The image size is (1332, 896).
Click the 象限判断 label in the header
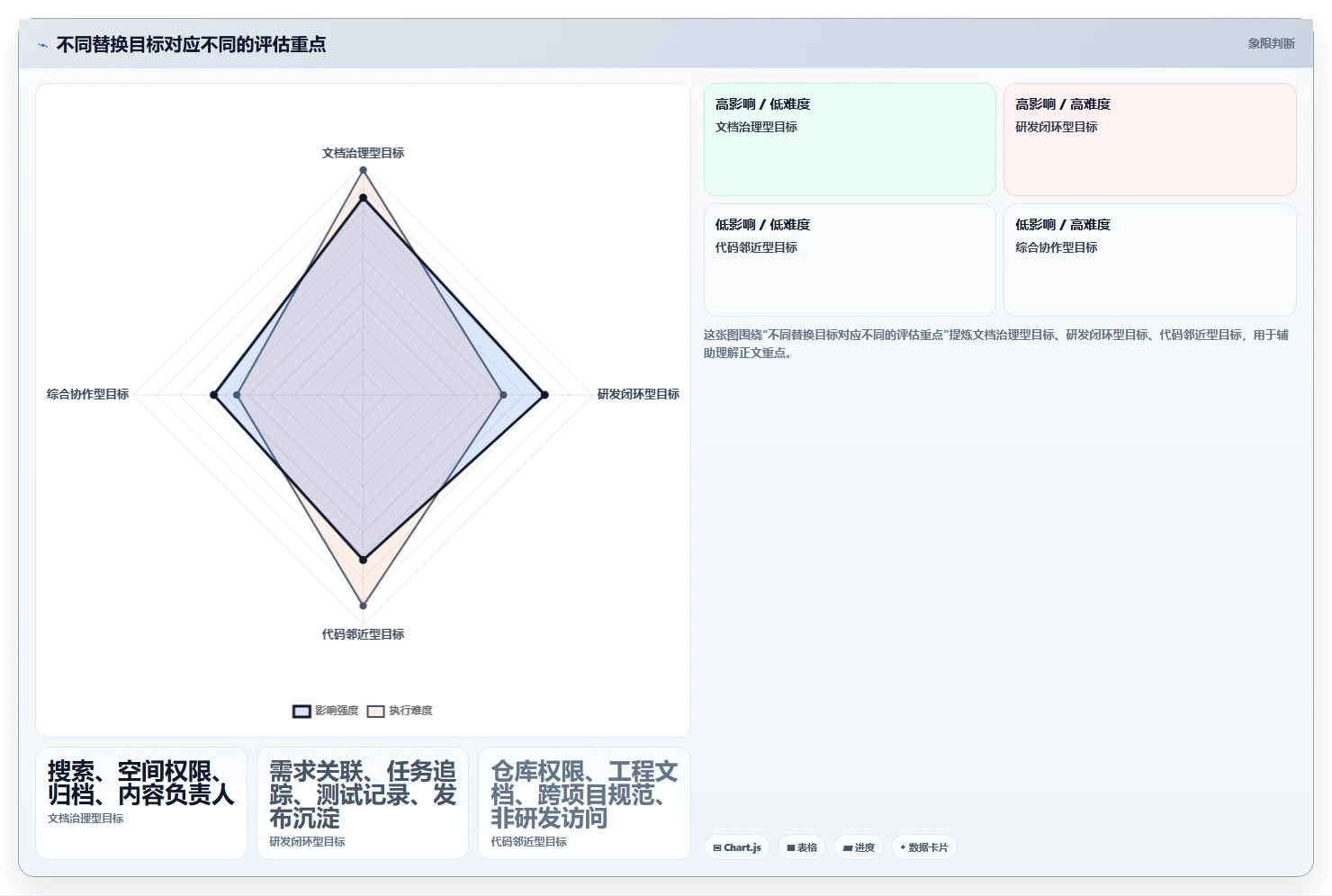pyautogui.click(x=1271, y=43)
